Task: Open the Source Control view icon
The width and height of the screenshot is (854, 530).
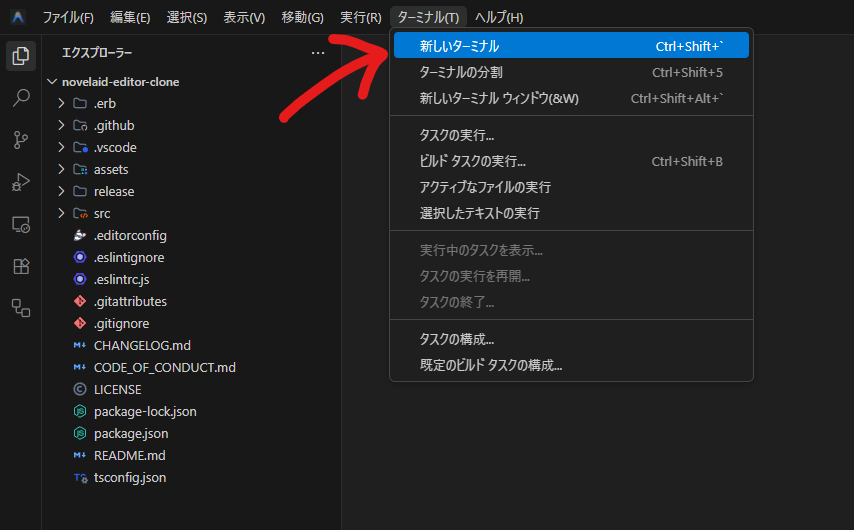Action: pyautogui.click(x=20, y=140)
